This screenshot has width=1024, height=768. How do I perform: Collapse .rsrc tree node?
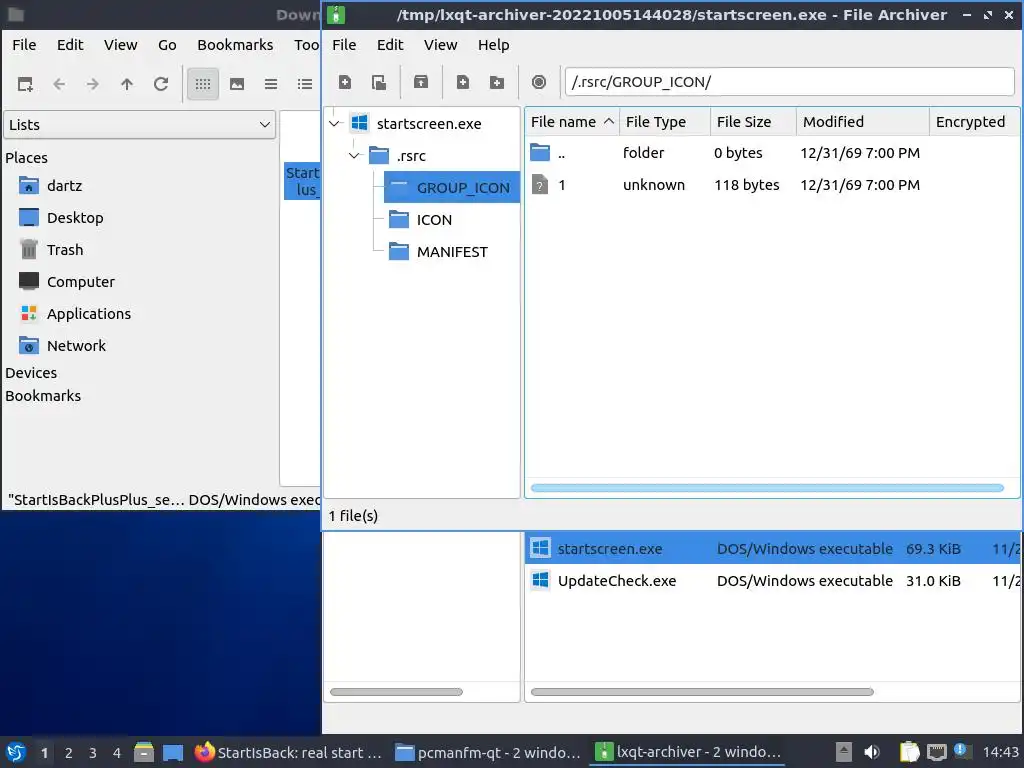click(355, 155)
